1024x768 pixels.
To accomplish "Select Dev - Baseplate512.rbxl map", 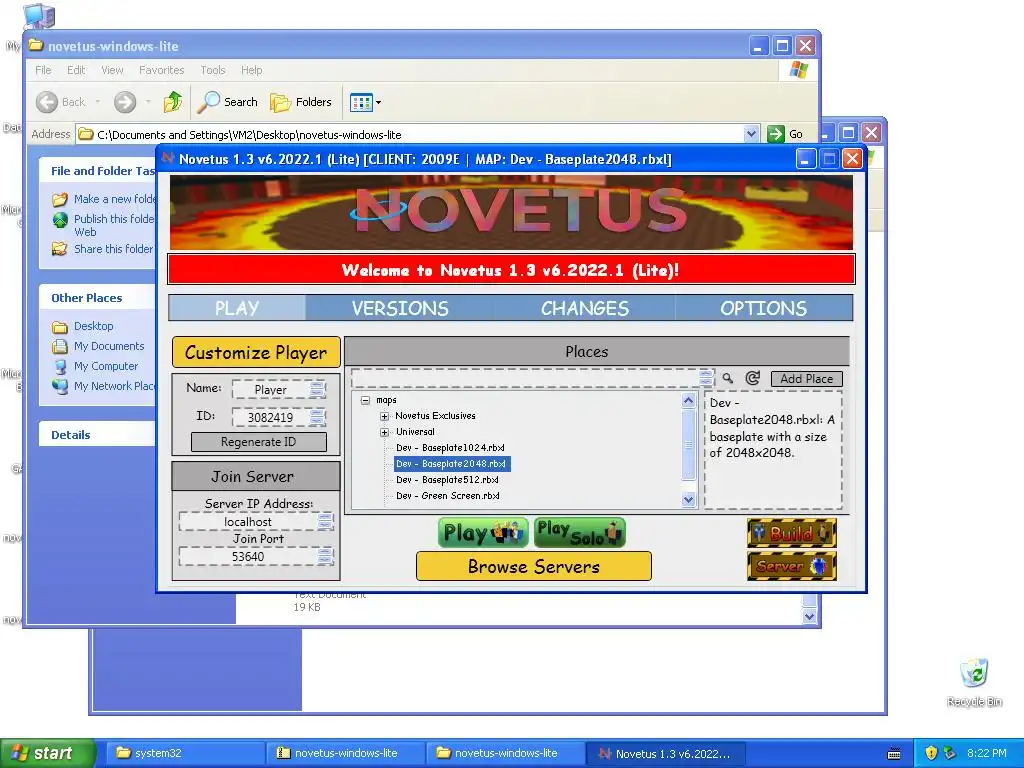I will coord(447,480).
